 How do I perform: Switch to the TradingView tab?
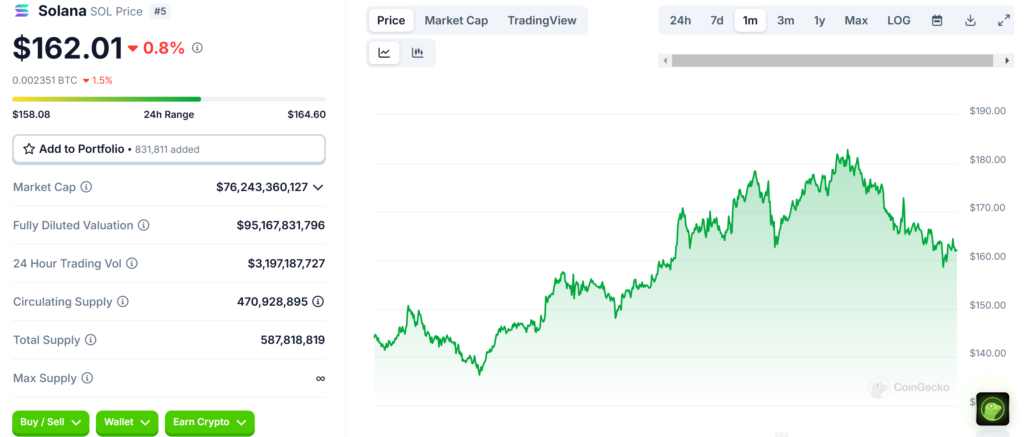pos(541,20)
